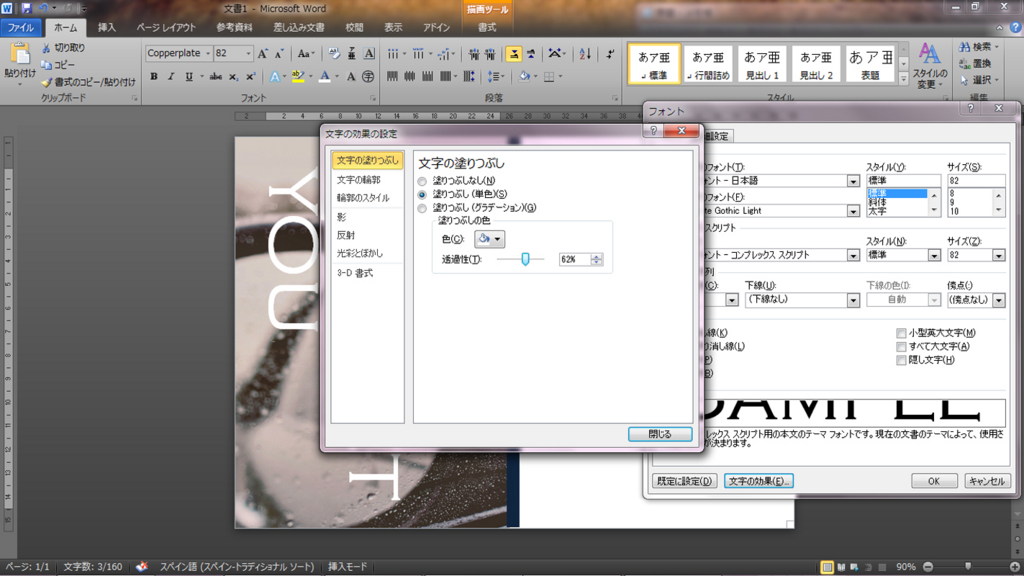The width and height of the screenshot is (1024, 576).
Task: Switch to Insert (挿入) tab
Action: point(106,27)
